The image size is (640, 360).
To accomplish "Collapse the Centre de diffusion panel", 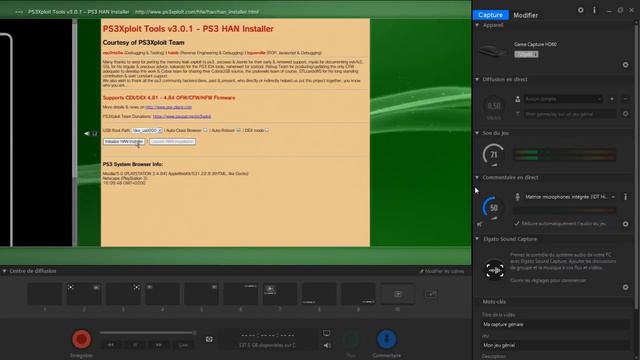I will click(x=4, y=271).
